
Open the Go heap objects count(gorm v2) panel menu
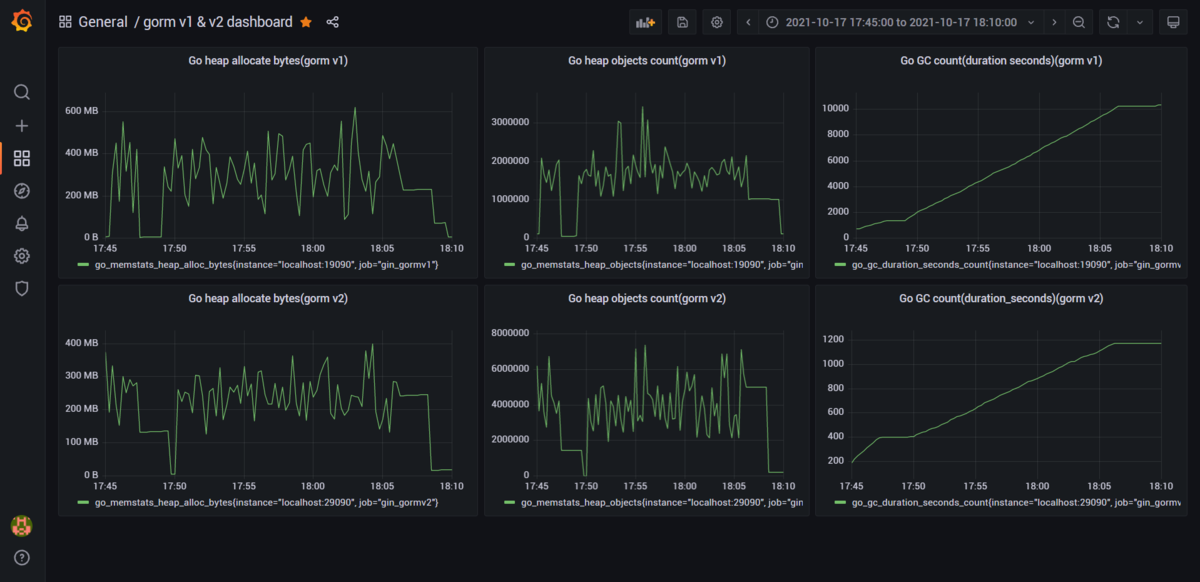[x=647, y=298]
